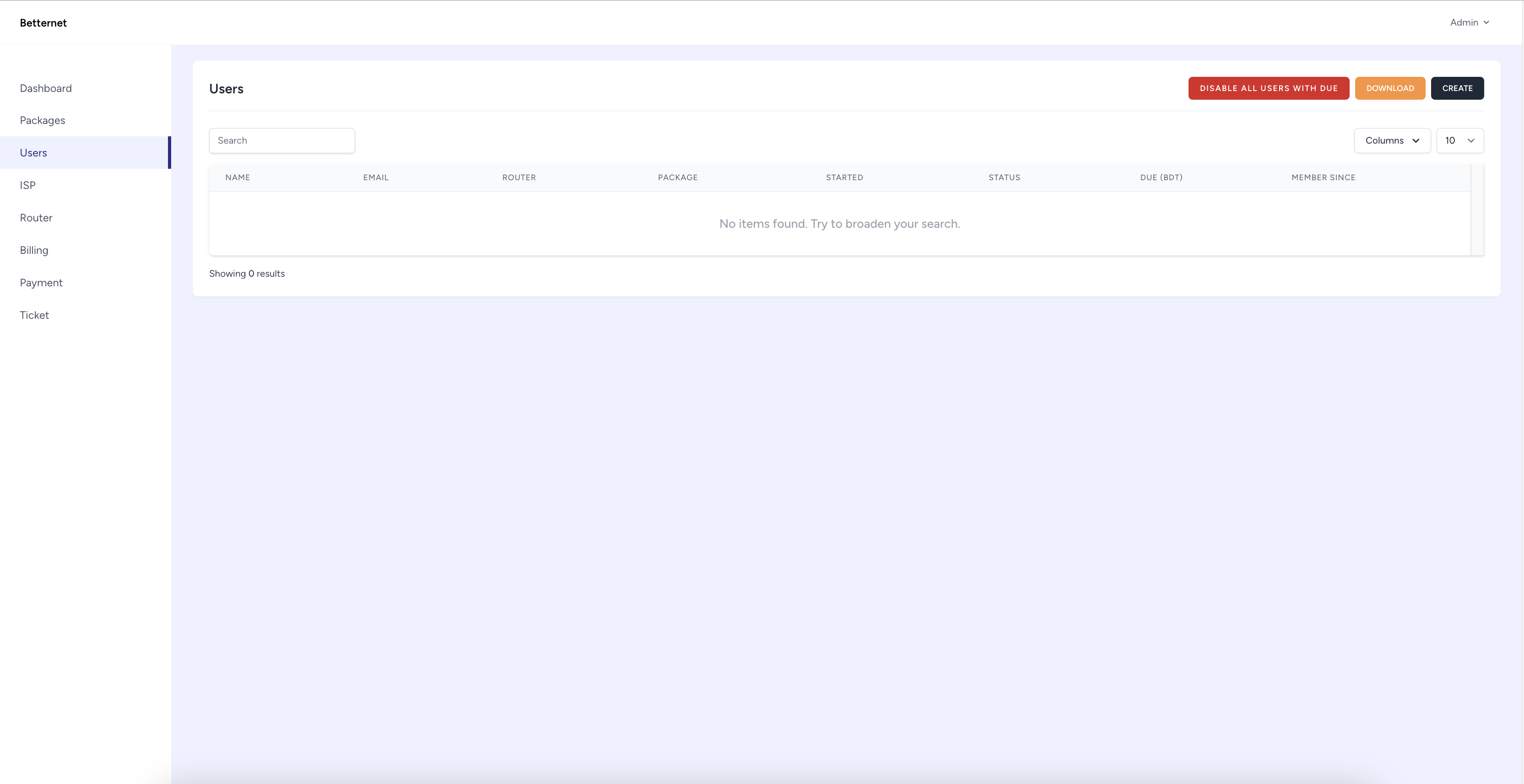Click the Betternet logo
Screen dimensions: 1524x784
(43, 22)
